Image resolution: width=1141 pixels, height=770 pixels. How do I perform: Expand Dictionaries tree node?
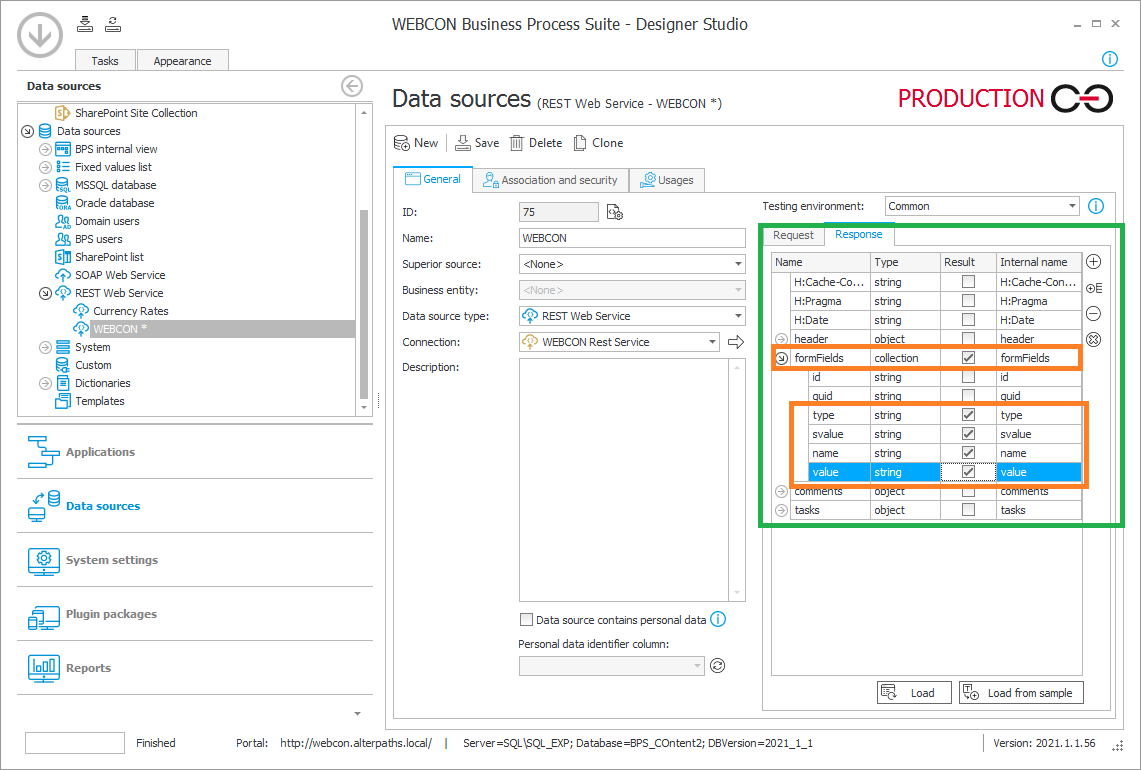(x=45, y=384)
